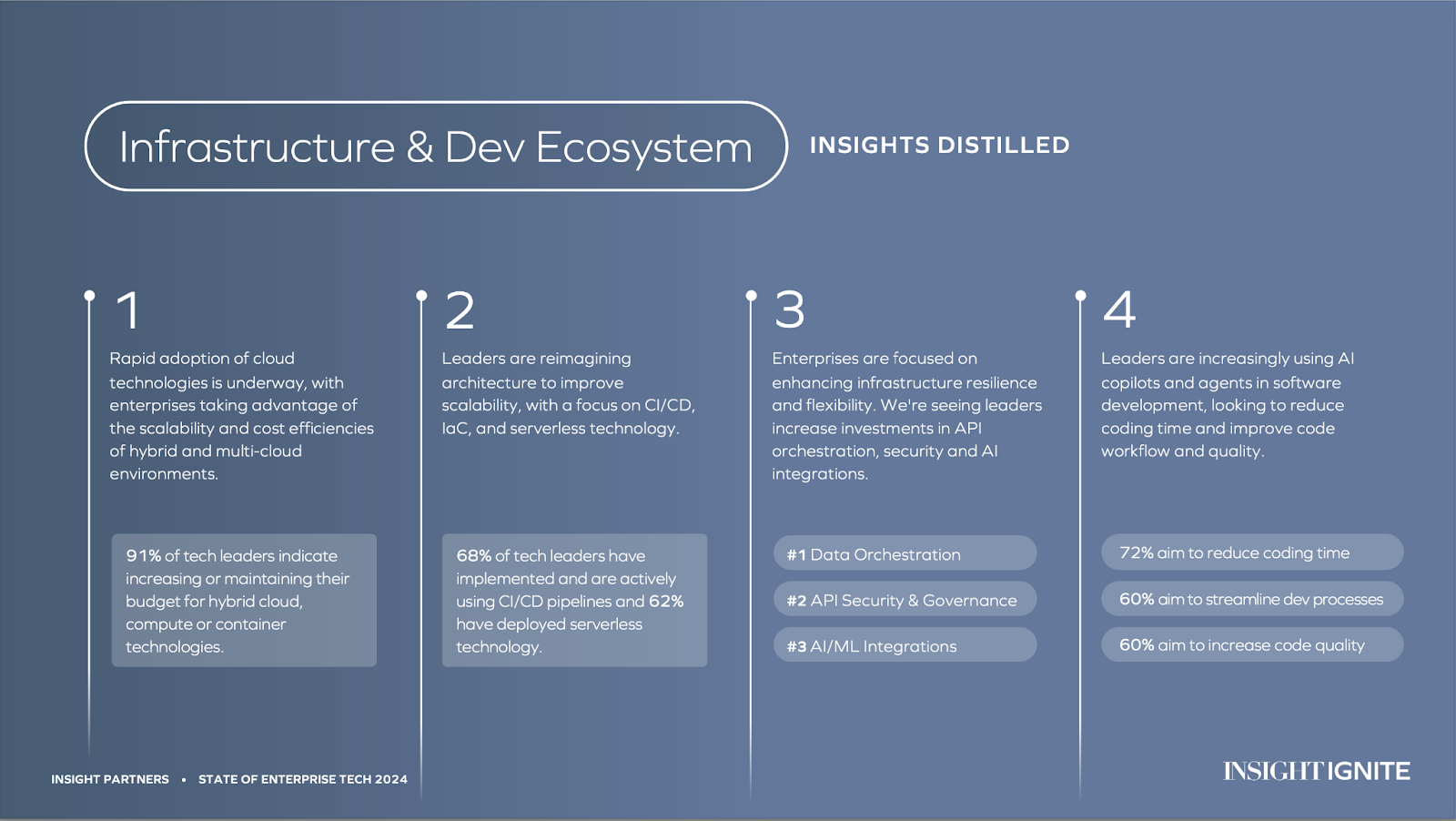
Task: Click the Insight Ignite logo
Action: [x=1316, y=771]
